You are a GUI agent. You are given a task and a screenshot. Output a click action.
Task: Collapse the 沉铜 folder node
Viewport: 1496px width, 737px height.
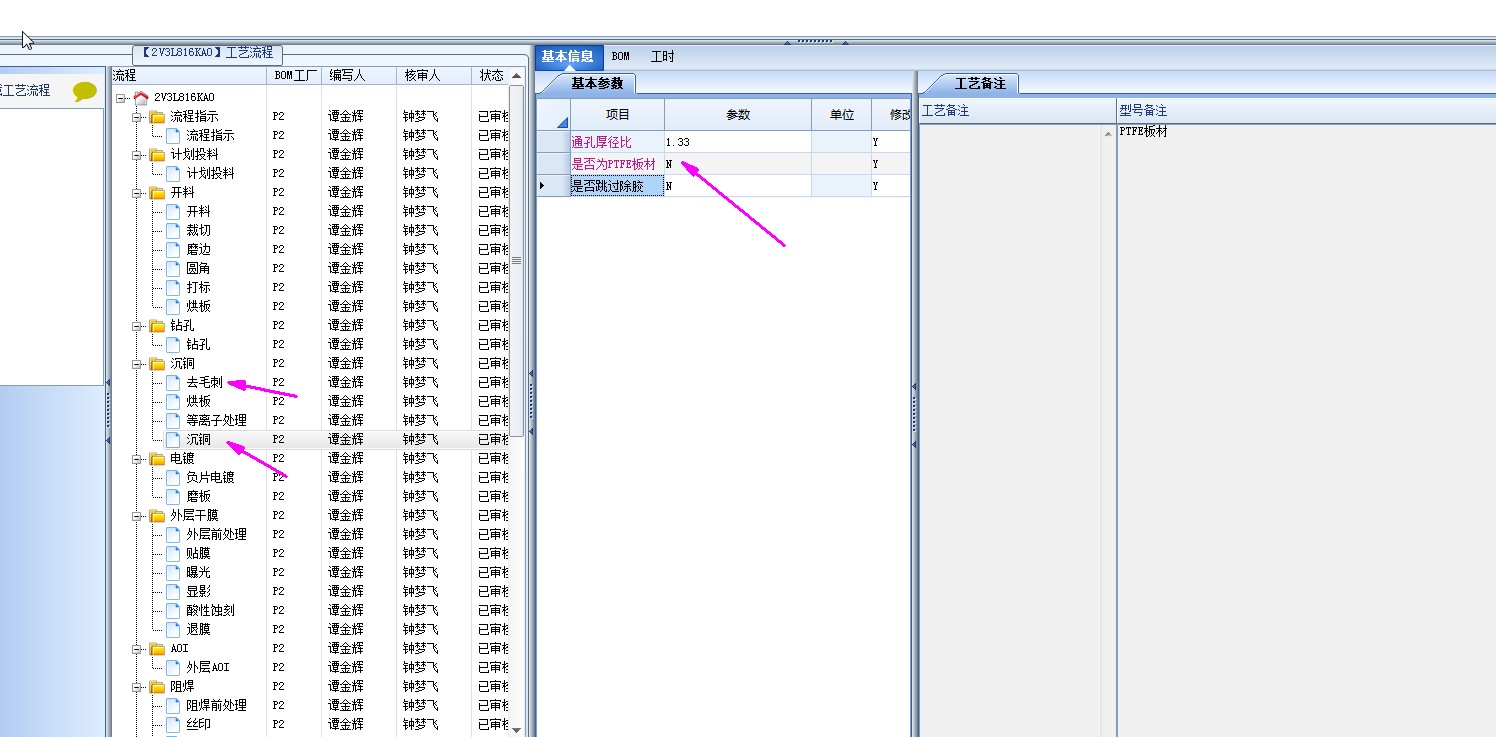tap(137, 363)
